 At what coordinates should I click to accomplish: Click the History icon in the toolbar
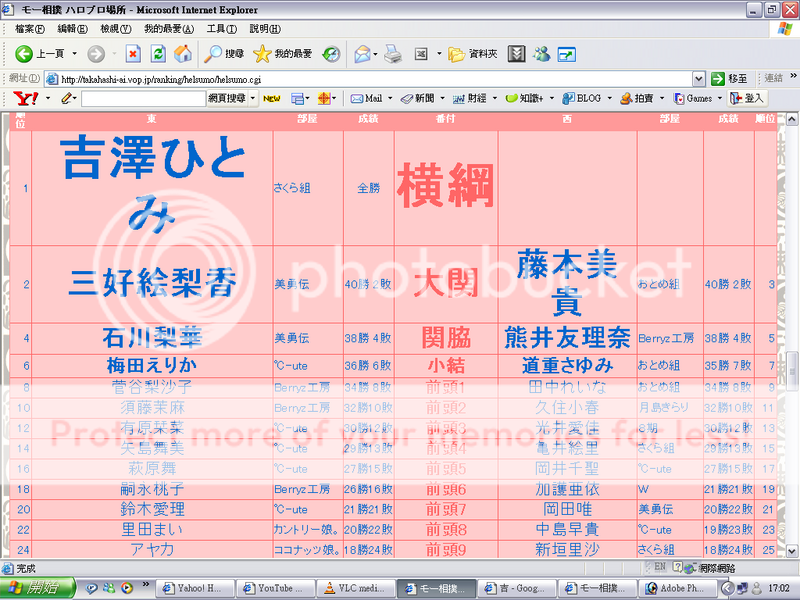coord(330,53)
